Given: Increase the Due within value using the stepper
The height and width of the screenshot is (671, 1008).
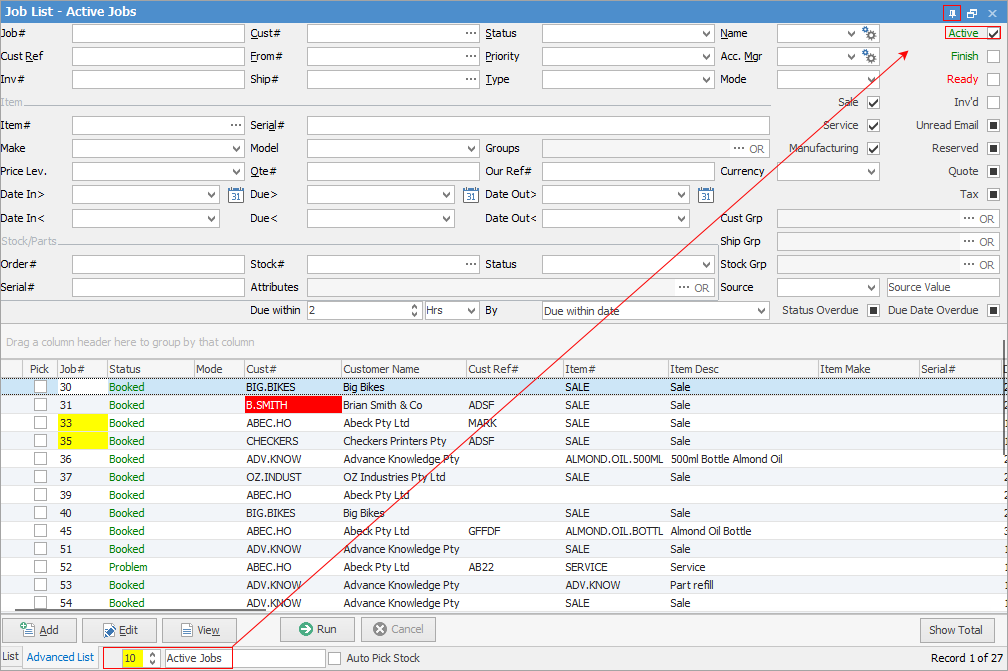Looking at the screenshot, I should [412, 306].
